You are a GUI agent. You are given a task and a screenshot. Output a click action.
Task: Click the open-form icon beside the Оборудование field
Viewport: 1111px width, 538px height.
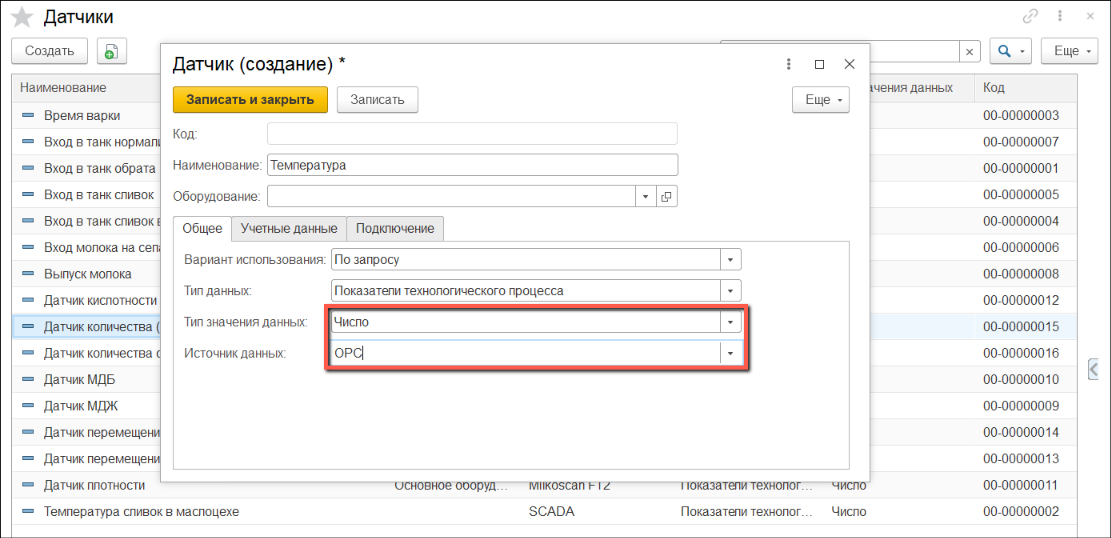[x=668, y=197]
